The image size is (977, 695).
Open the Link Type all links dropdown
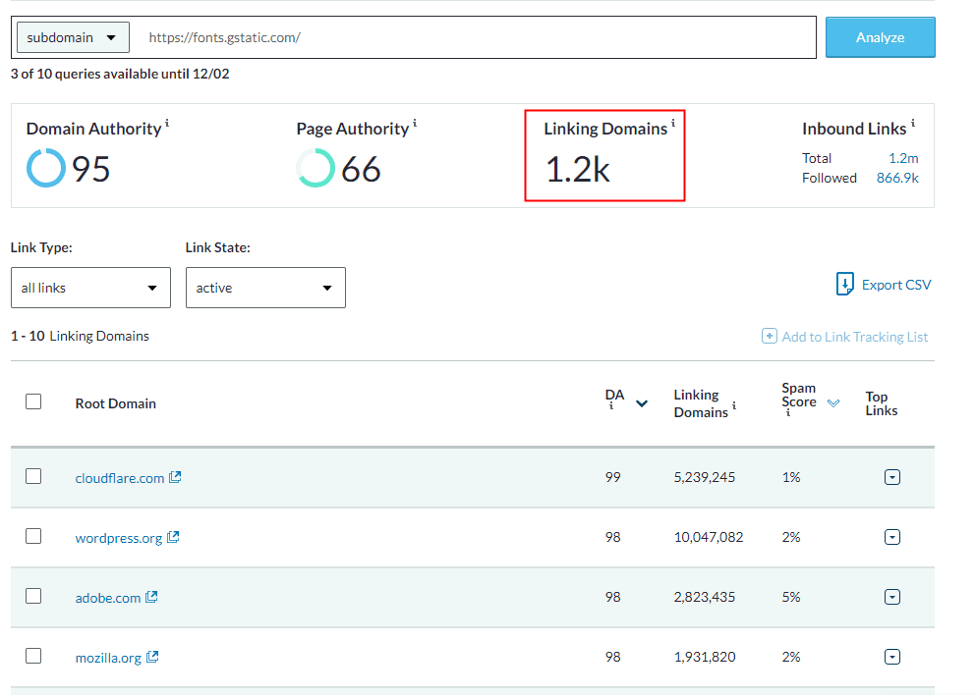coord(91,287)
